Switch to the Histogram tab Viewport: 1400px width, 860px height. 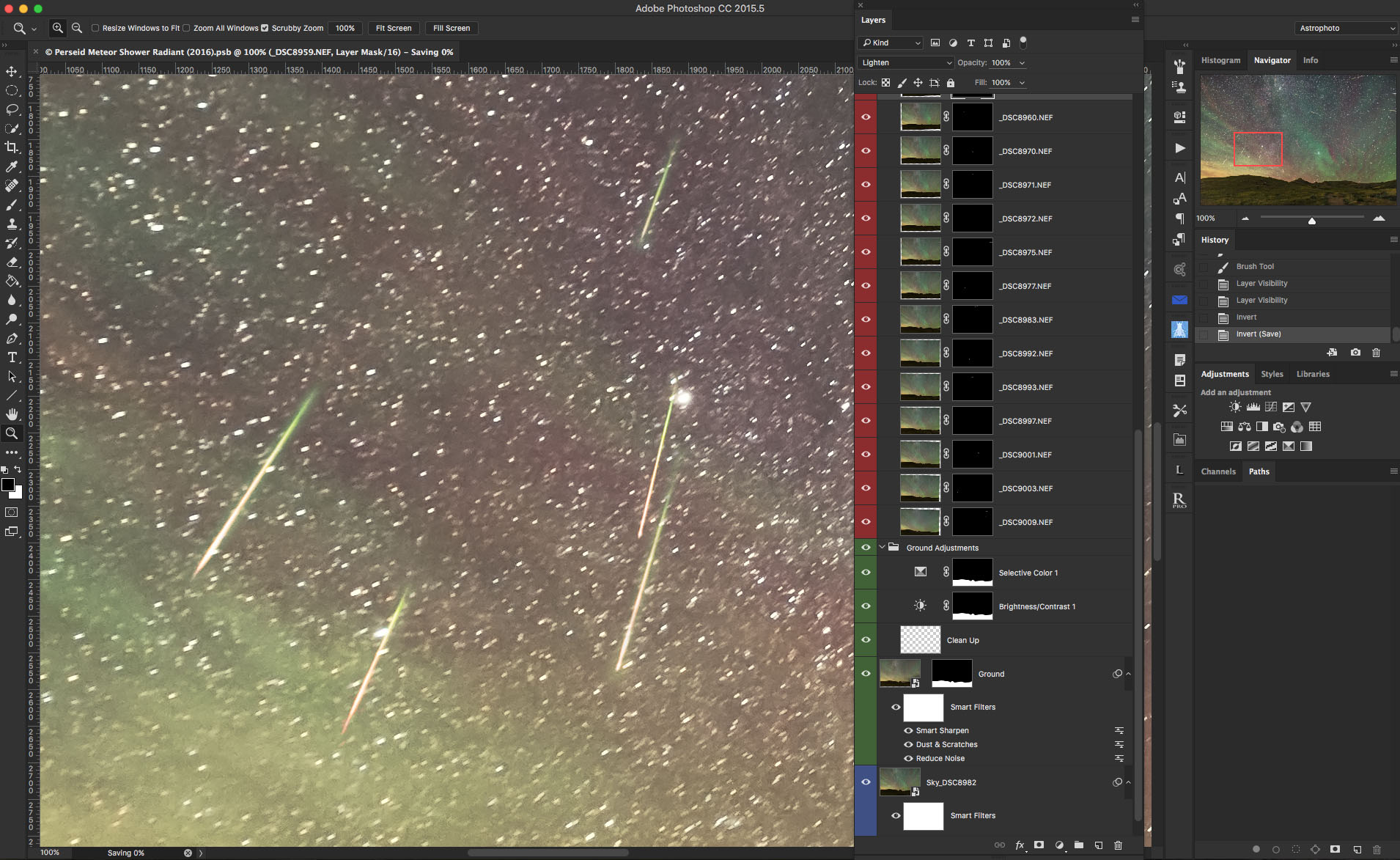coord(1220,60)
